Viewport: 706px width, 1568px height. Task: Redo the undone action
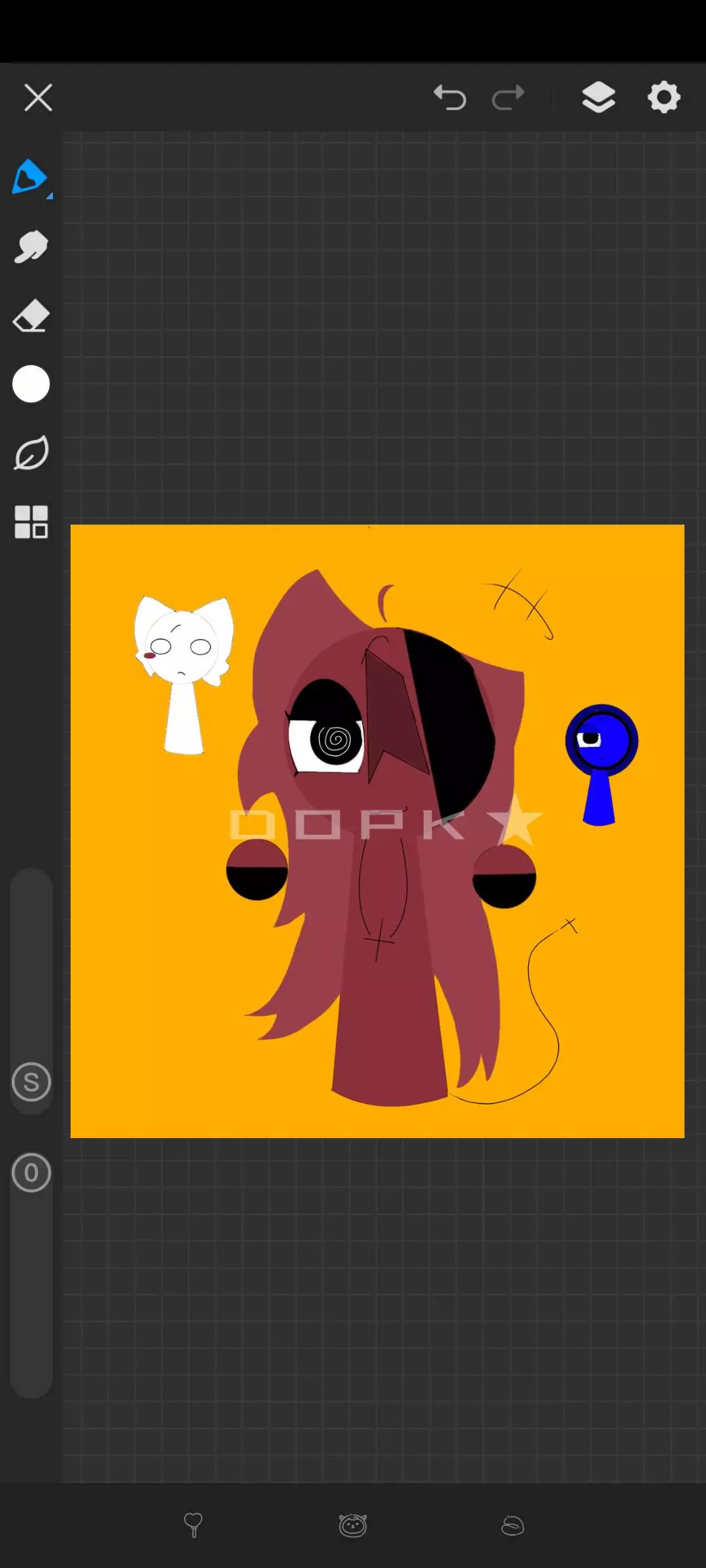coord(508,98)
